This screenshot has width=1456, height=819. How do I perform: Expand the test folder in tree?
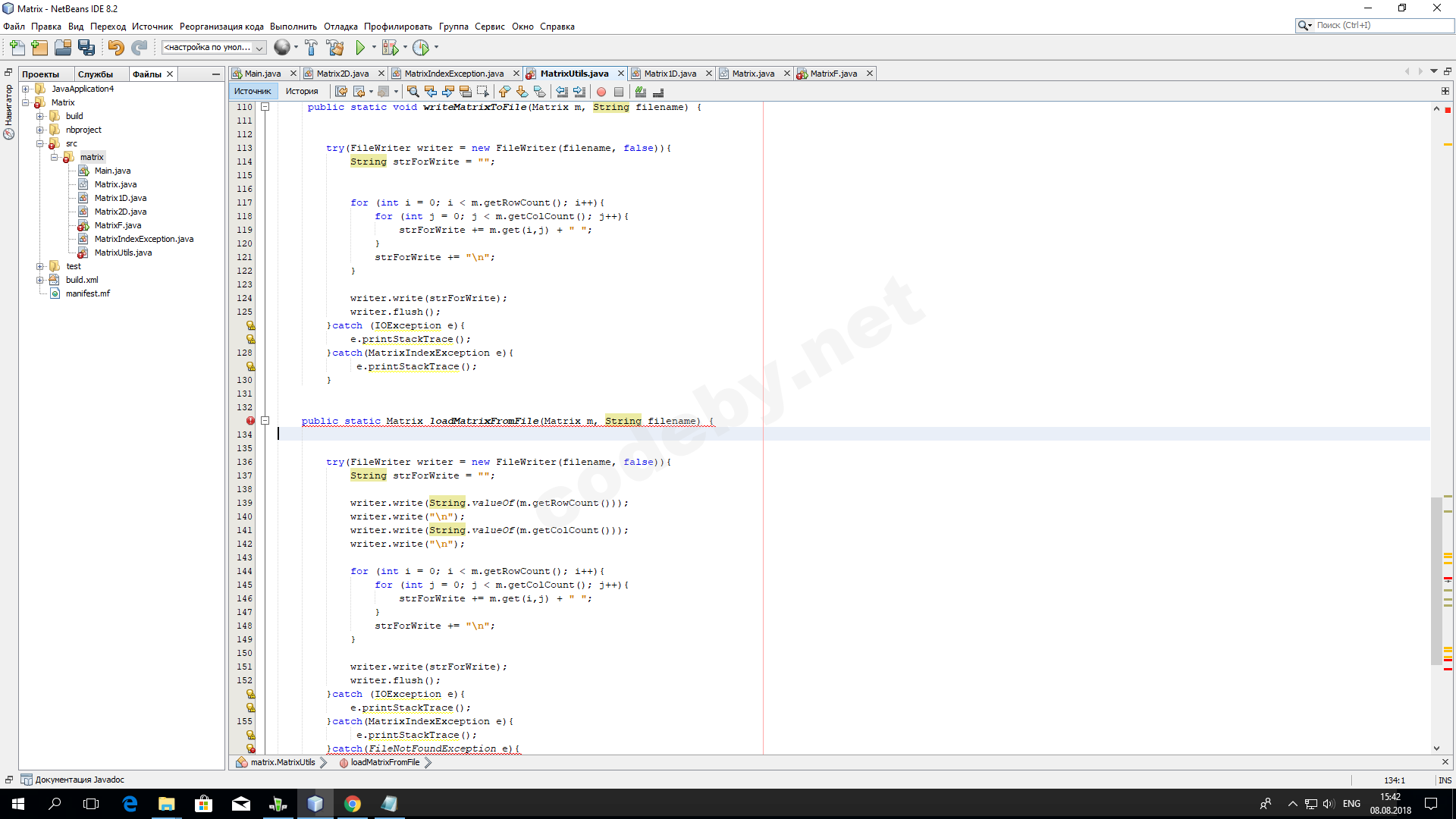pos(40,266)
